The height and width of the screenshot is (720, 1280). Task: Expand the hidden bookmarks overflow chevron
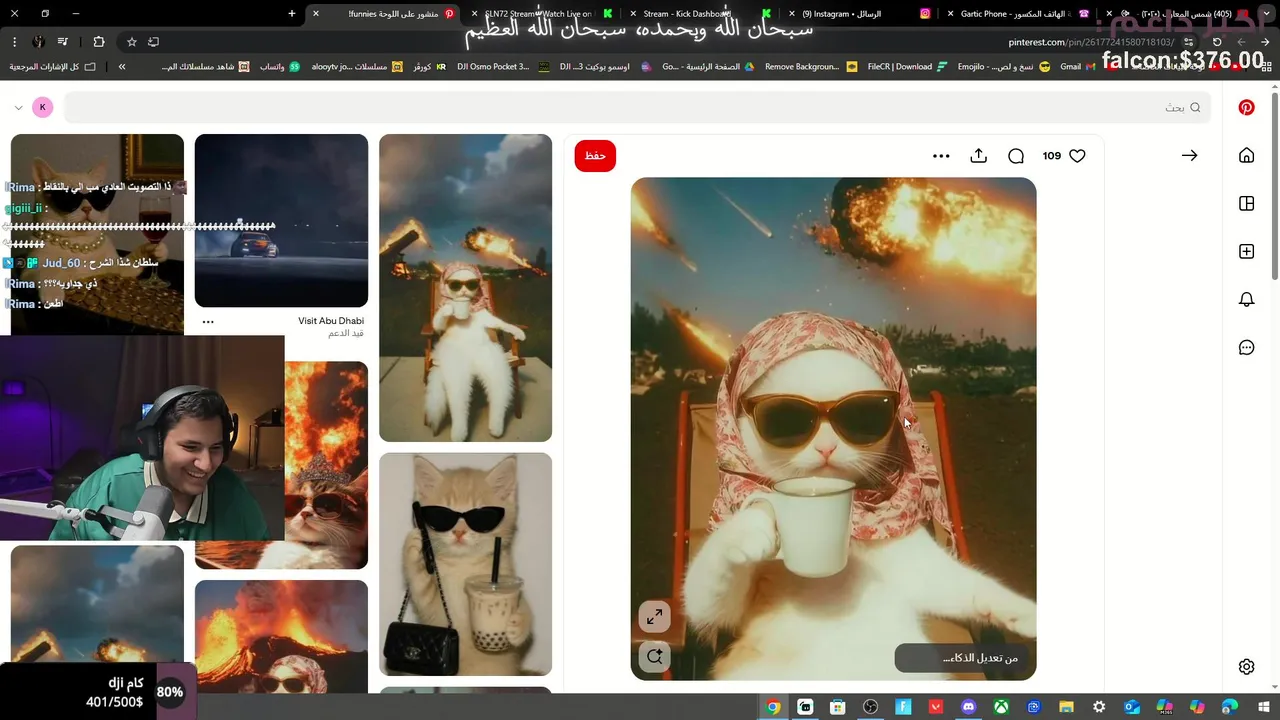(x=122, y=67)
